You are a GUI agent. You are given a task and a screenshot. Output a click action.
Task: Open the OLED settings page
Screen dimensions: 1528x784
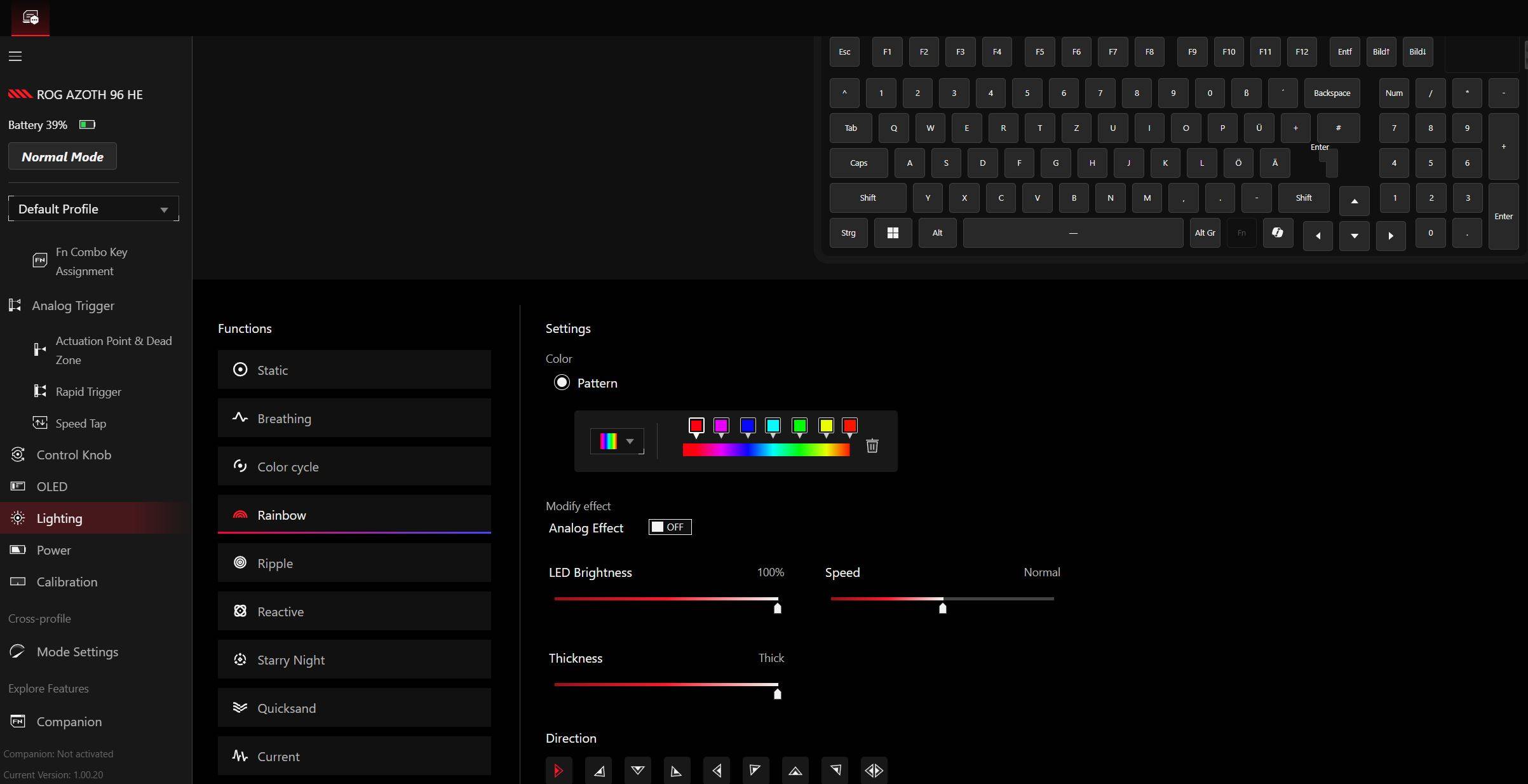(51, 487)
